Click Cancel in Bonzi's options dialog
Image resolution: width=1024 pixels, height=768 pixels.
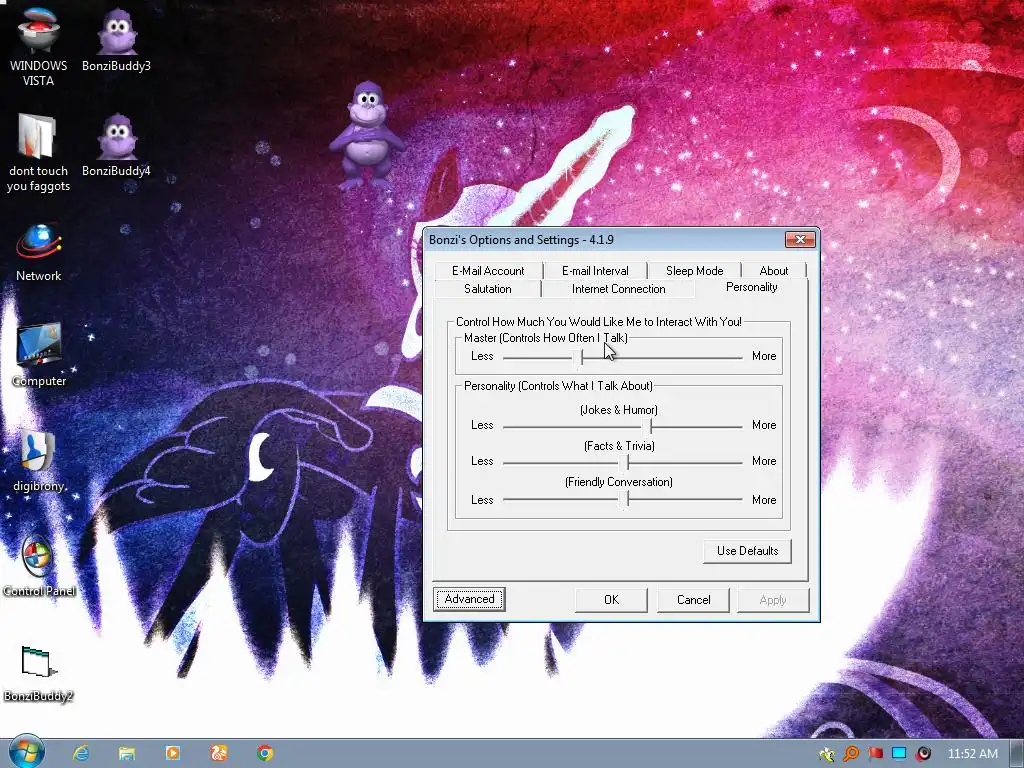694,600
